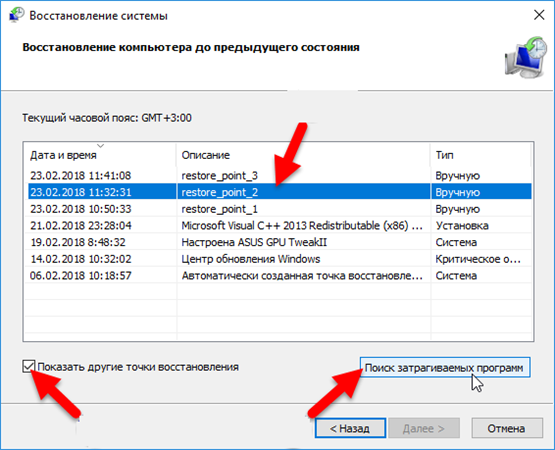Viewport: 555px width, 450px height.
Task: Select the highlighted restore_point_2 row
Action: click(x=280, y=192)
